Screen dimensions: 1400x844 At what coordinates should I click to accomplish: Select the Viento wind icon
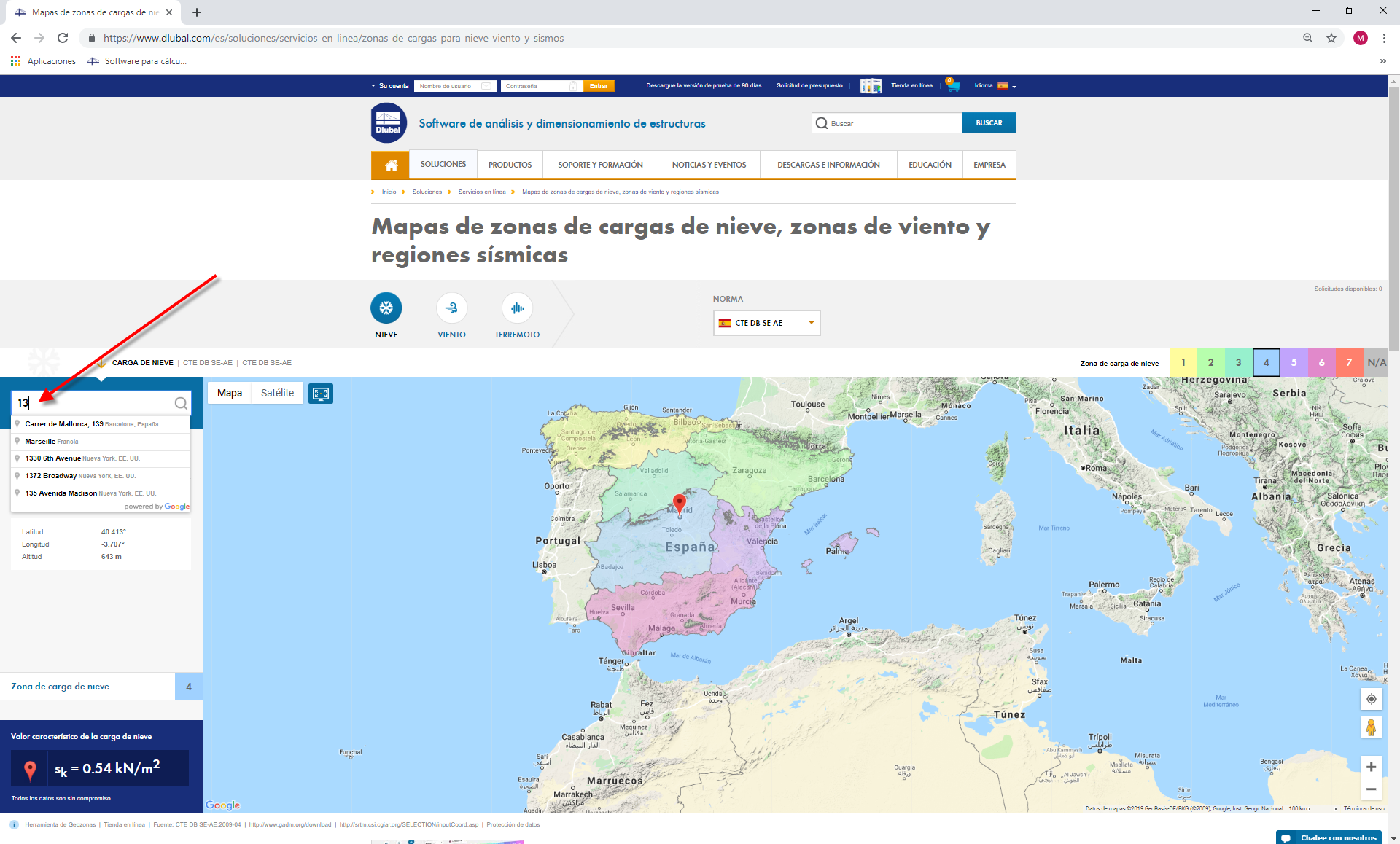(x=451, y=308)
